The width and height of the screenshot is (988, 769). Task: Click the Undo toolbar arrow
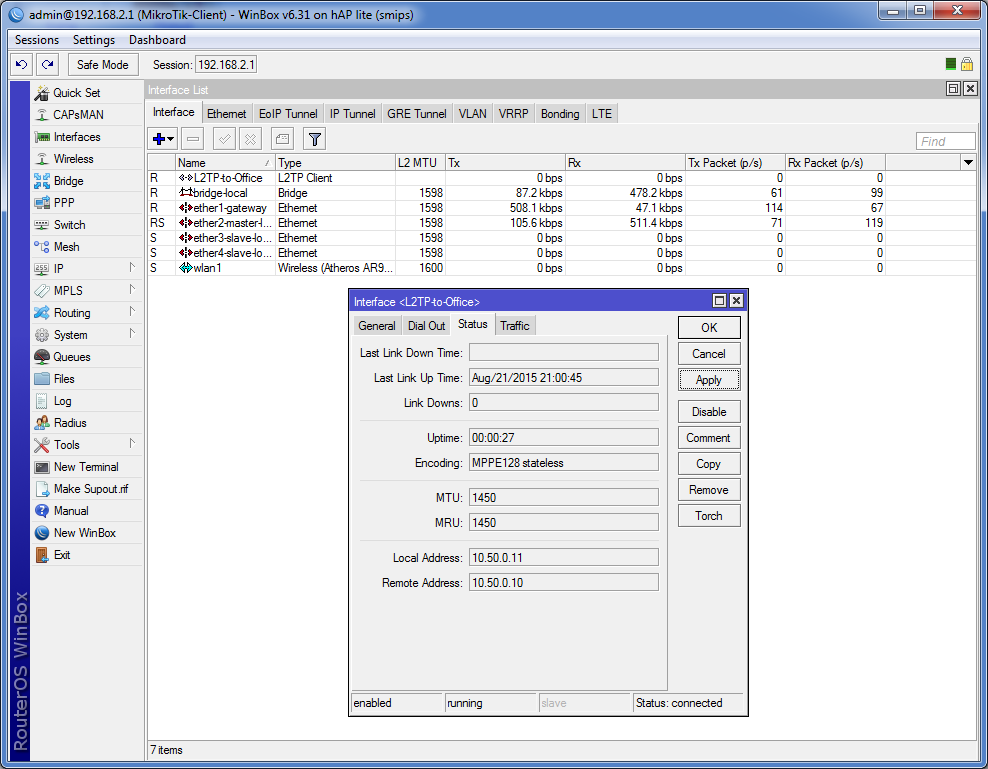click(22, 64)
